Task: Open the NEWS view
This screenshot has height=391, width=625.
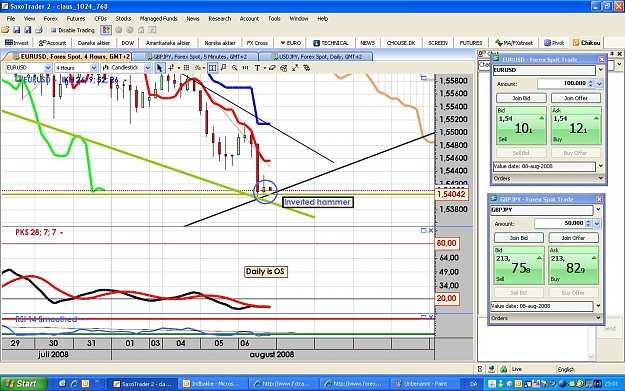Action: click(368, 43)
